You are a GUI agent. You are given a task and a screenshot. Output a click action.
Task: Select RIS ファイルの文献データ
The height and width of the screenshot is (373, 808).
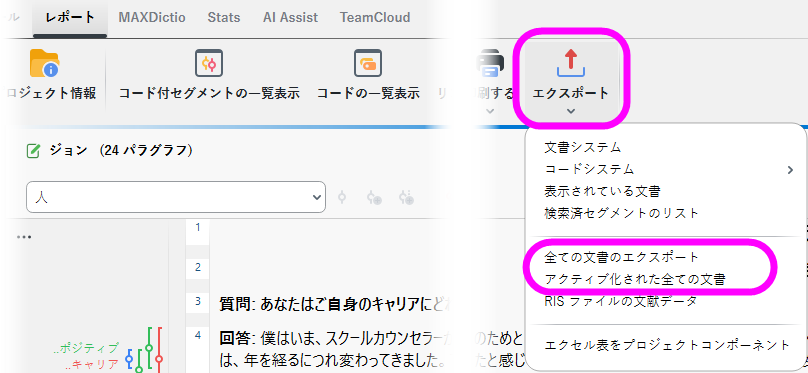620,301
